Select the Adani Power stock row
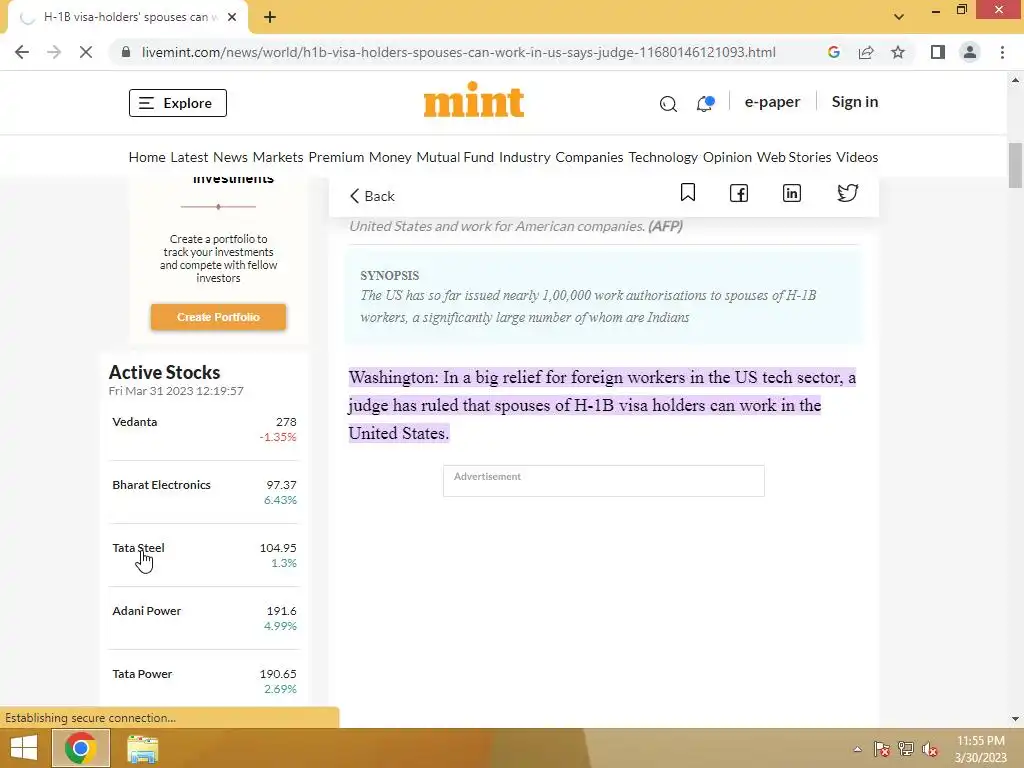Viewport: 1024px width, 768px height. coord(204,618)
